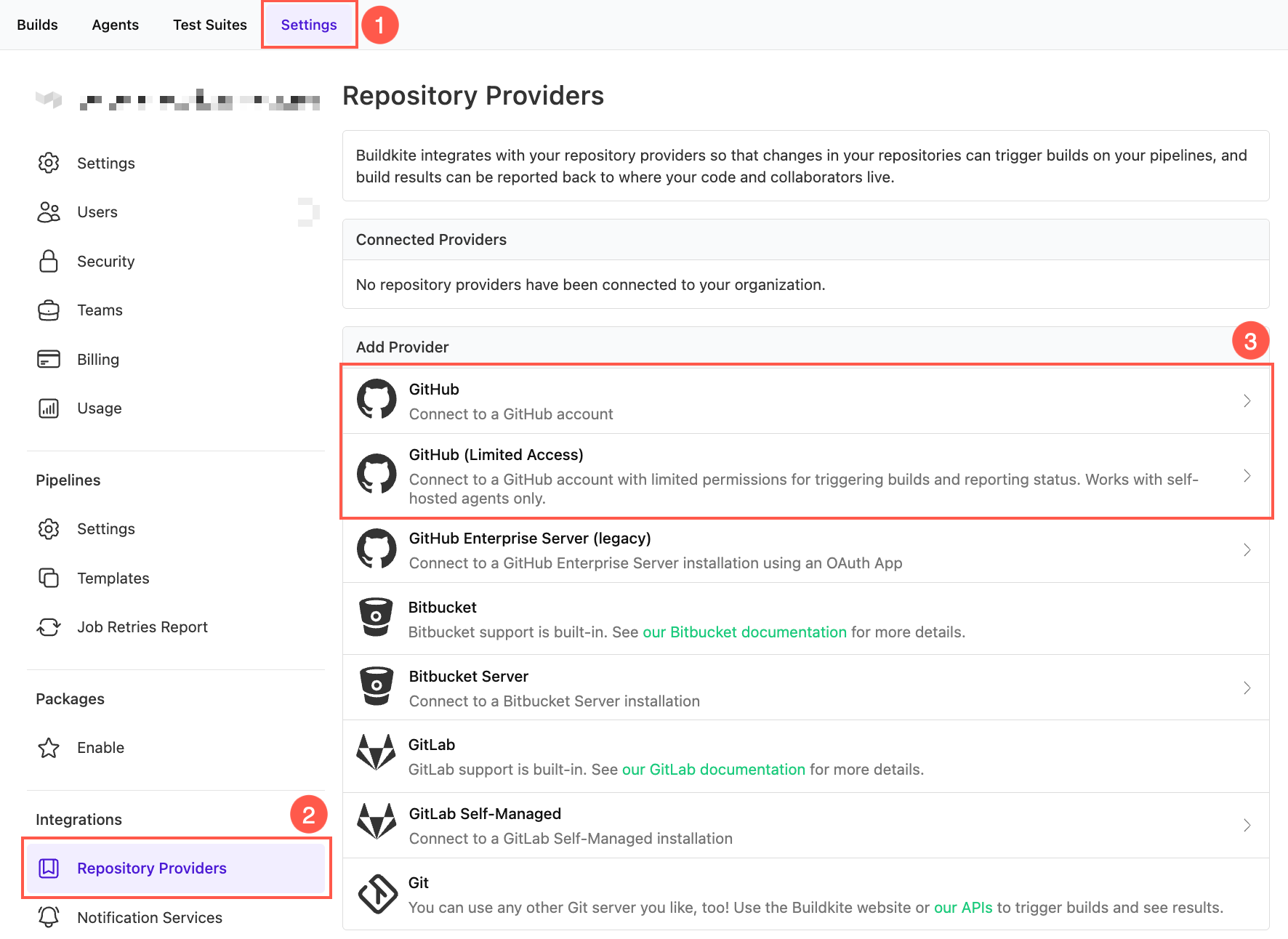Click the Job Retries Report refresh icon
This screenshot has width=1288, height=939.
(x=48, y=626)
